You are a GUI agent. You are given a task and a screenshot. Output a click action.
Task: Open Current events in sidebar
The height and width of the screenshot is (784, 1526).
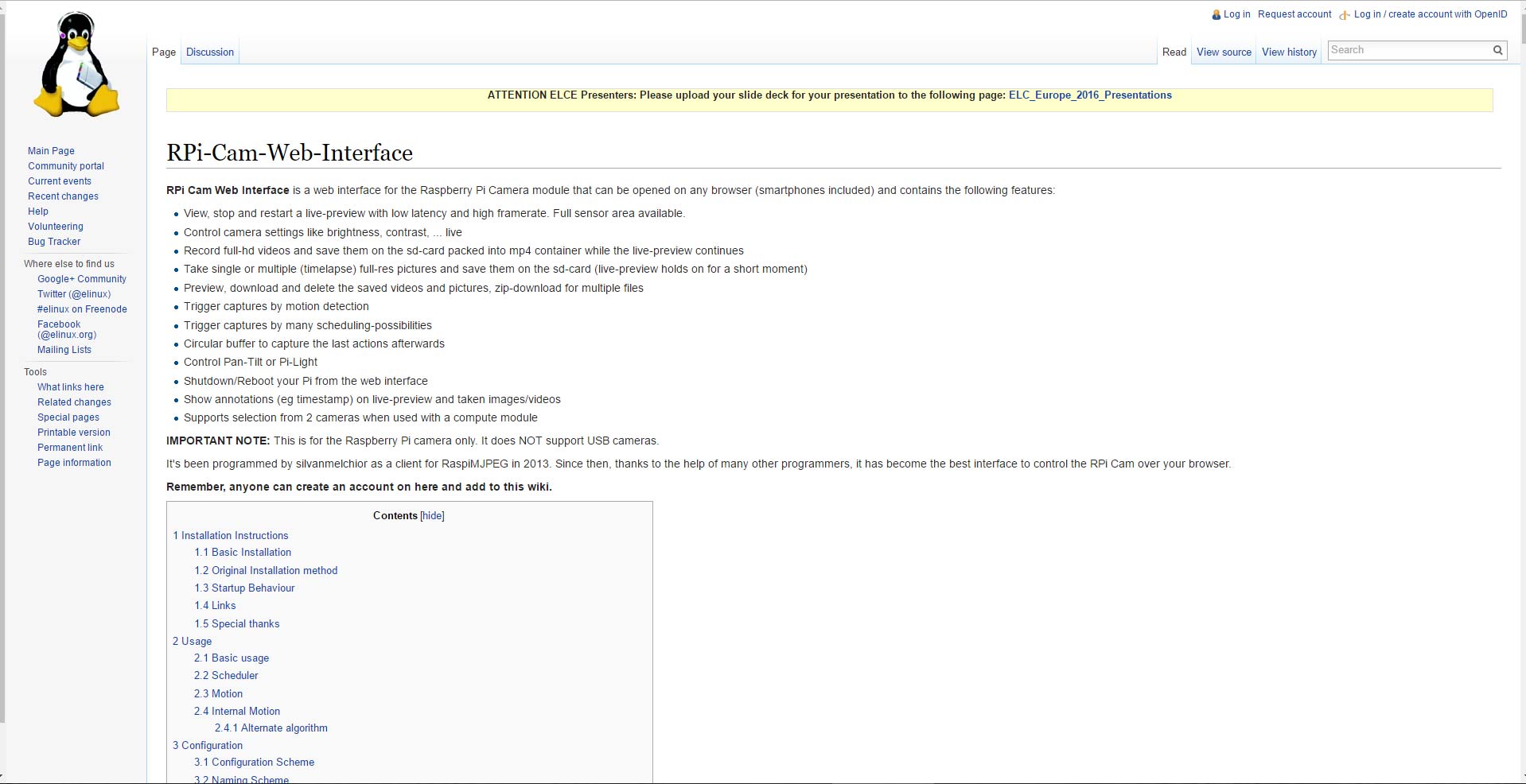point(60,181)
